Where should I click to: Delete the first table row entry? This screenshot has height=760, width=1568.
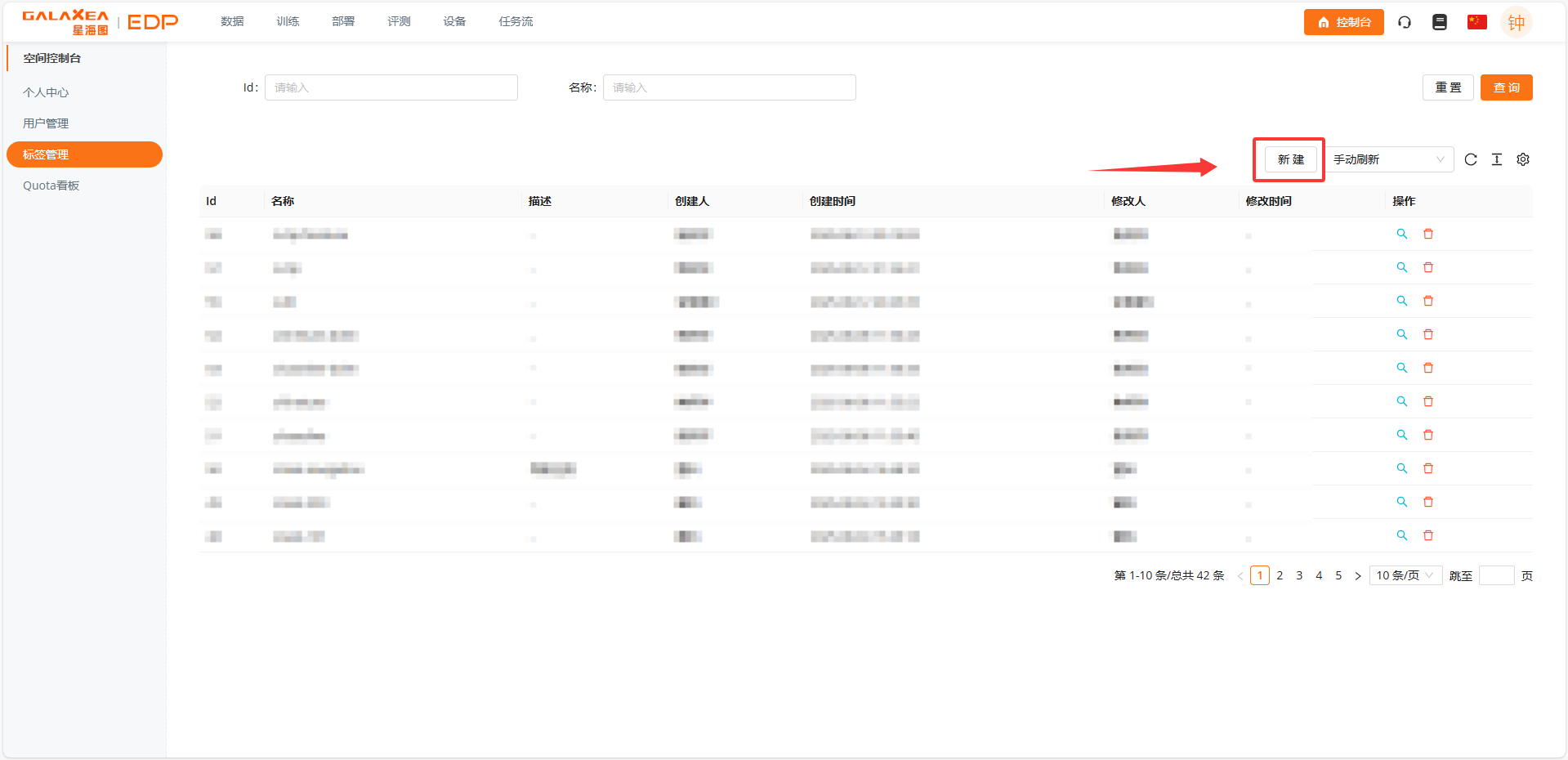(x=1428, y=234)
